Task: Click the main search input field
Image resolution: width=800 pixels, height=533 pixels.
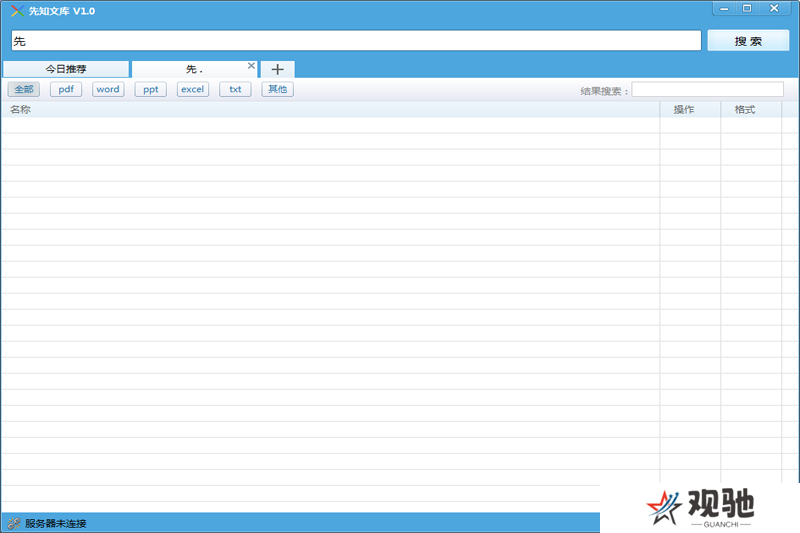Action: point(356,41)
